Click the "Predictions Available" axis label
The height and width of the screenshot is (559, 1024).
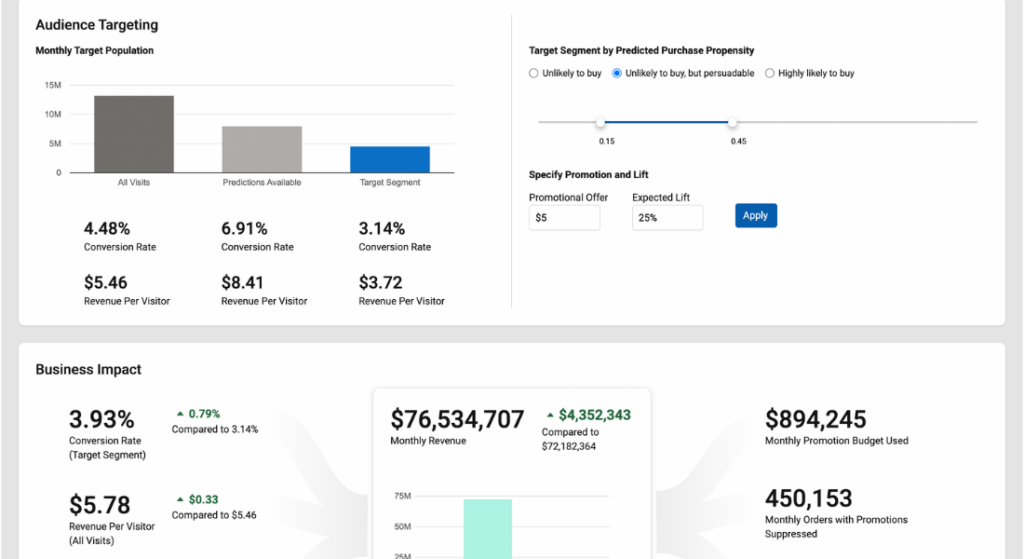click(262, 182)
